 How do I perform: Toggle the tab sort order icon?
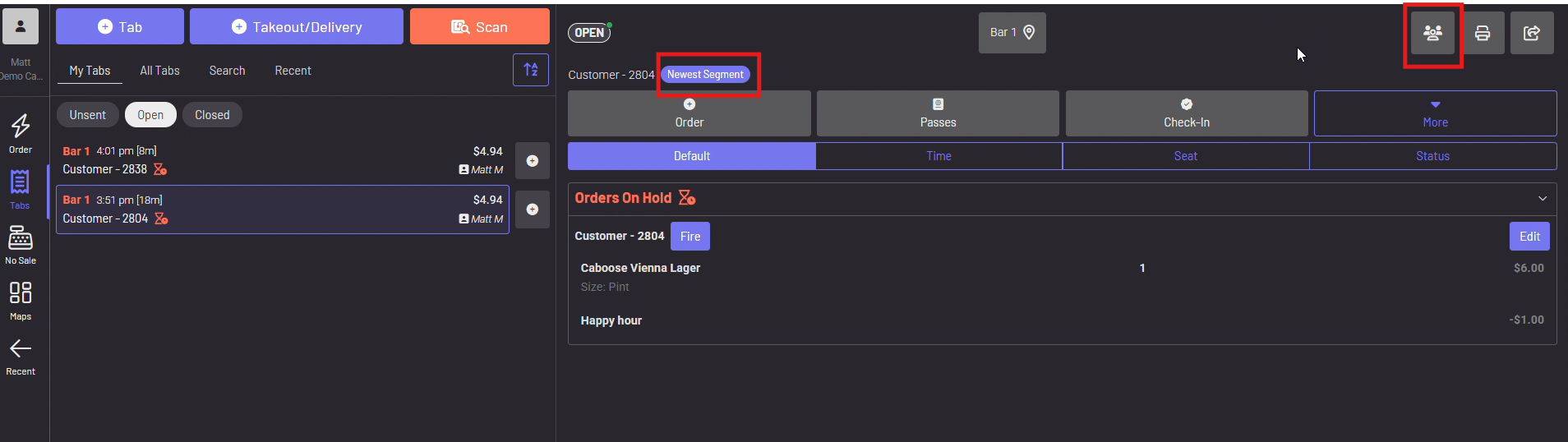(531, 70)
